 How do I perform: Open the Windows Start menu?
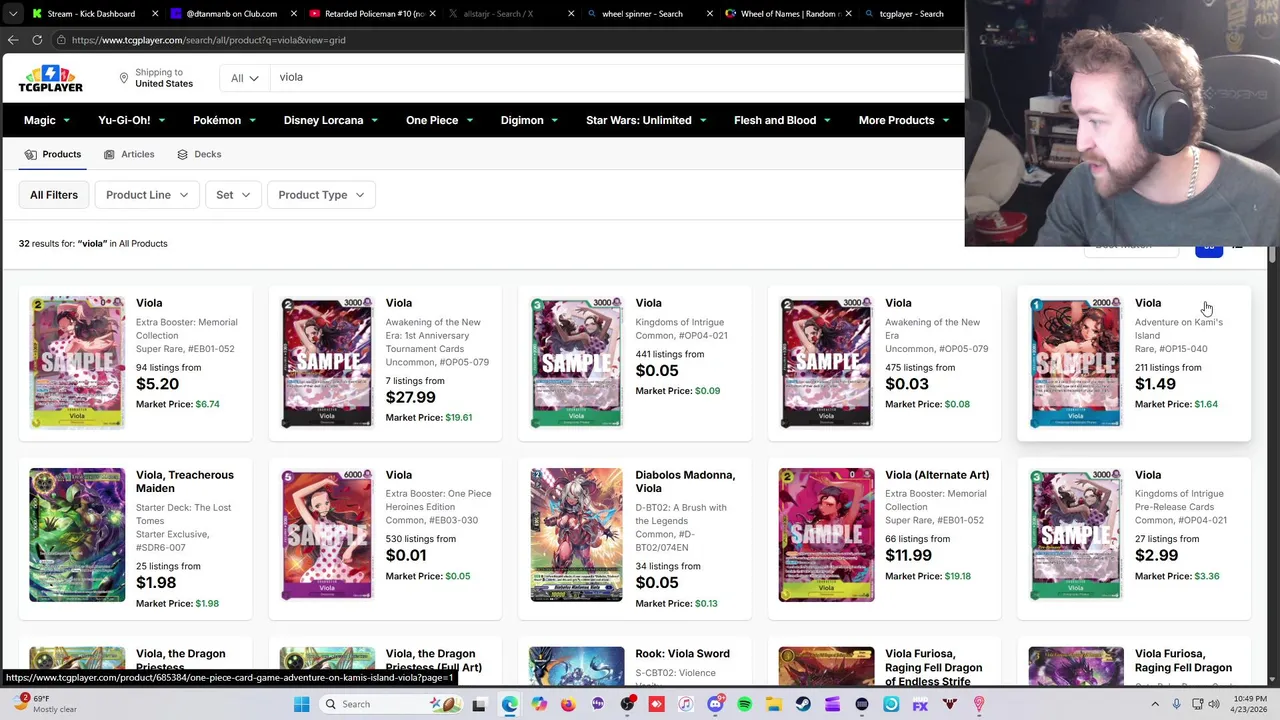(301, 704)
